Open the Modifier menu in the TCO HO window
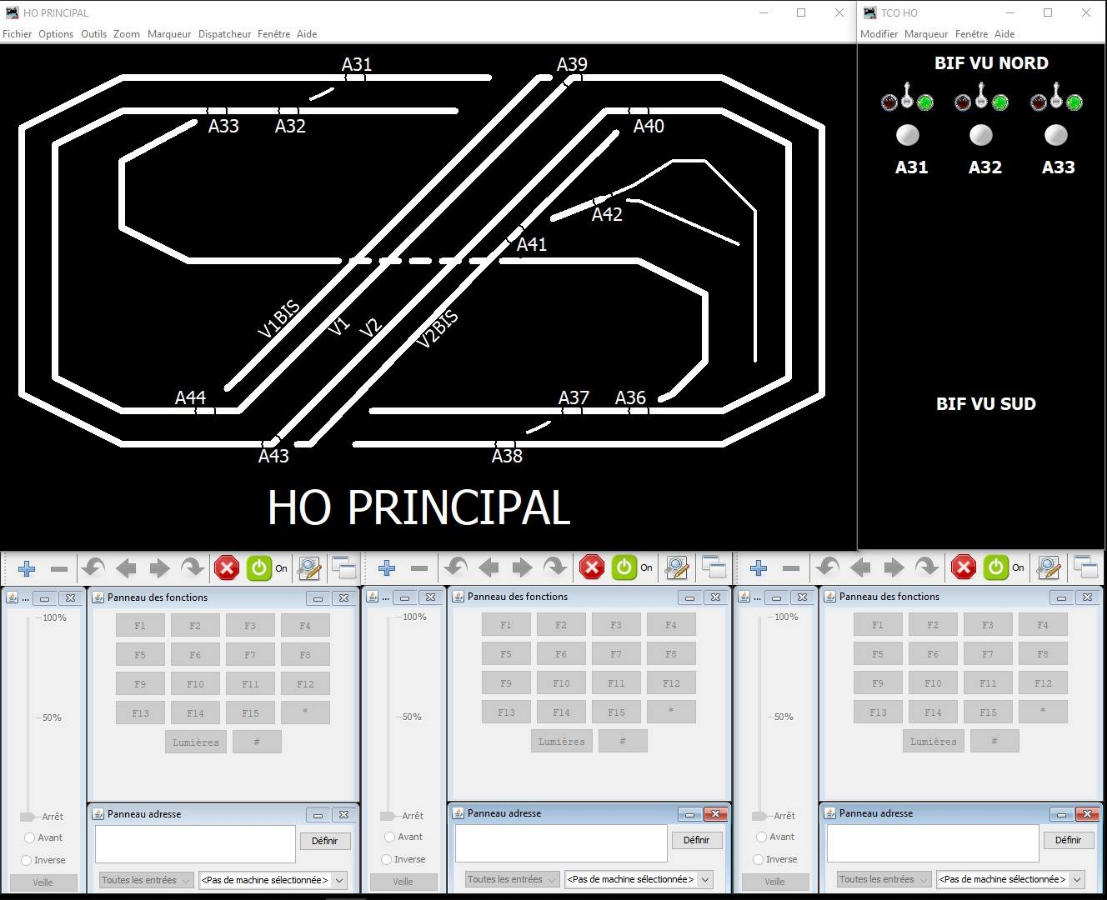Screen dimensions: 1107x900 point(879,34)
